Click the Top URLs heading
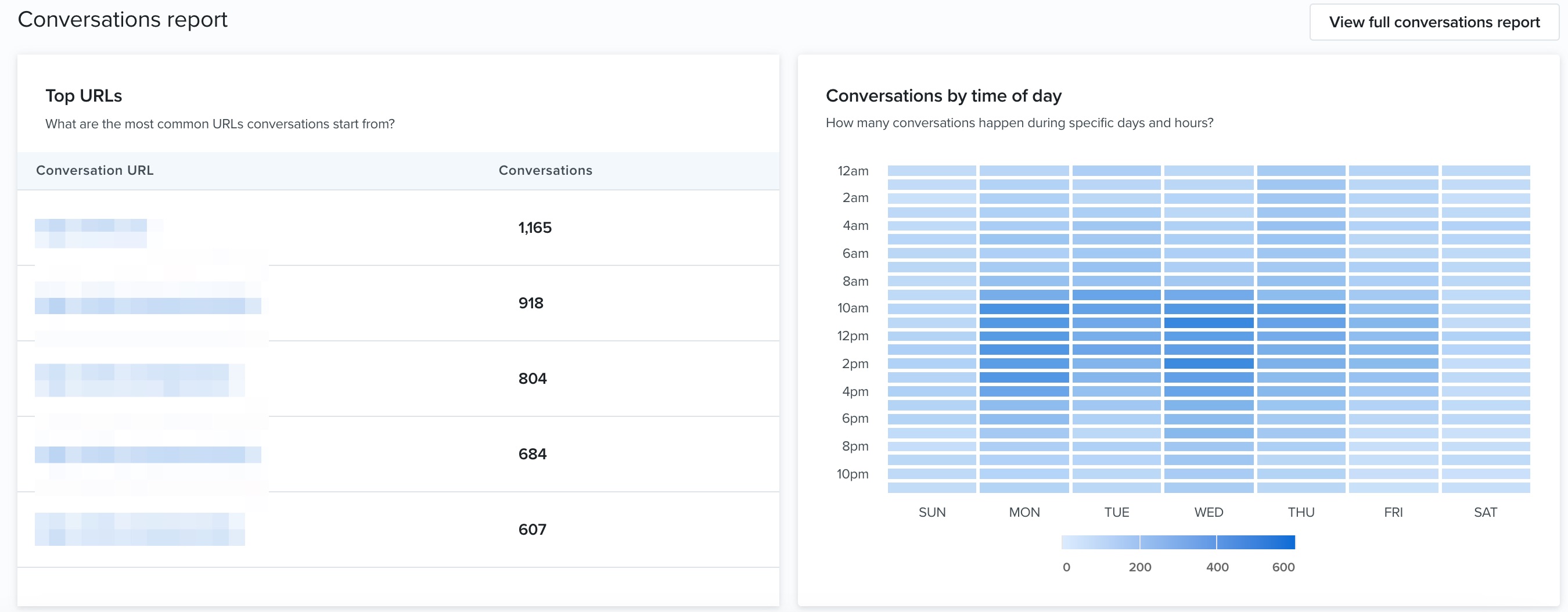Image resolution: width=1568 pixels, height=612 pixels. (x=84, y=95)
